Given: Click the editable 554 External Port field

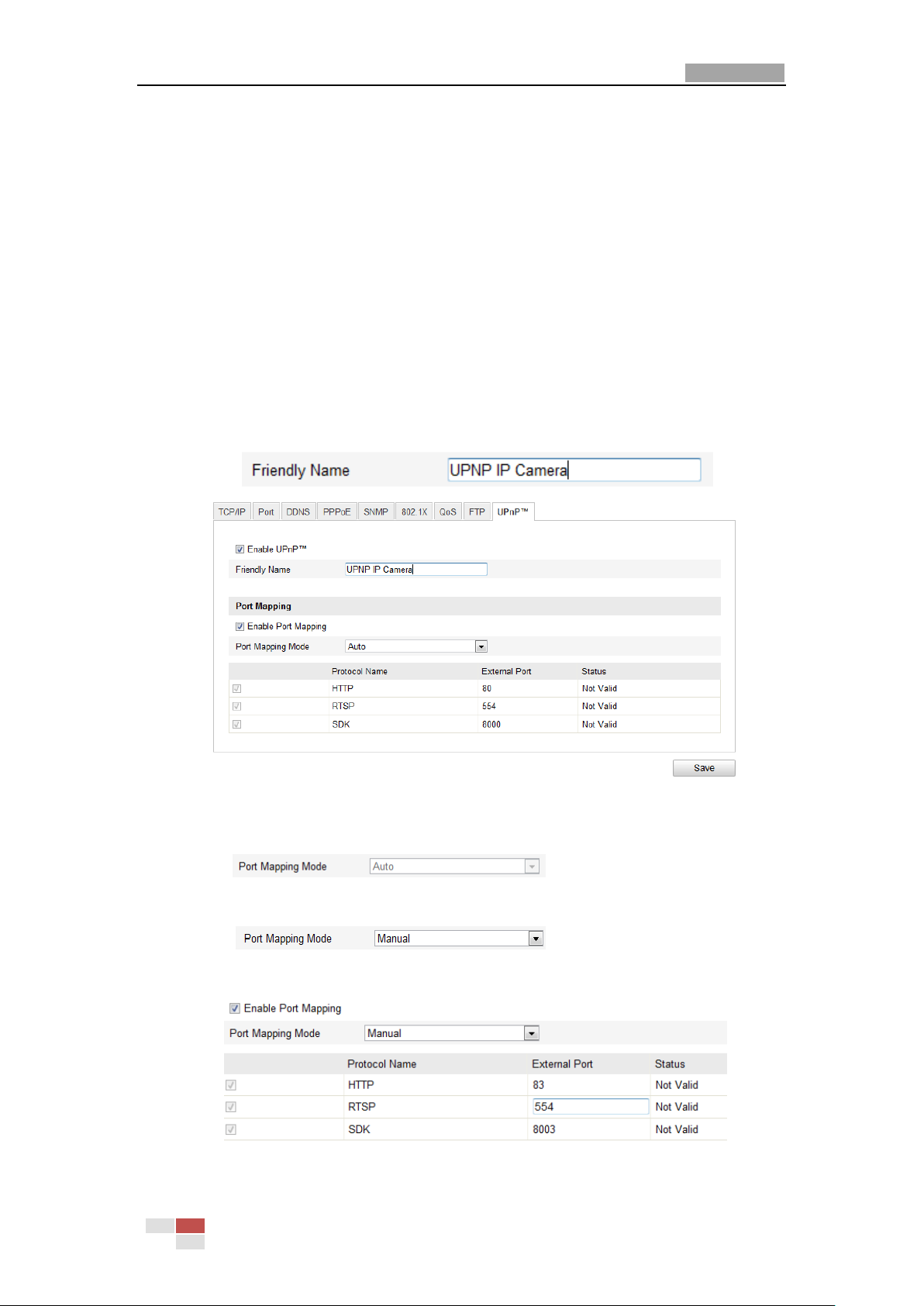Looking at the screenshot, I should click(591, 1107).
